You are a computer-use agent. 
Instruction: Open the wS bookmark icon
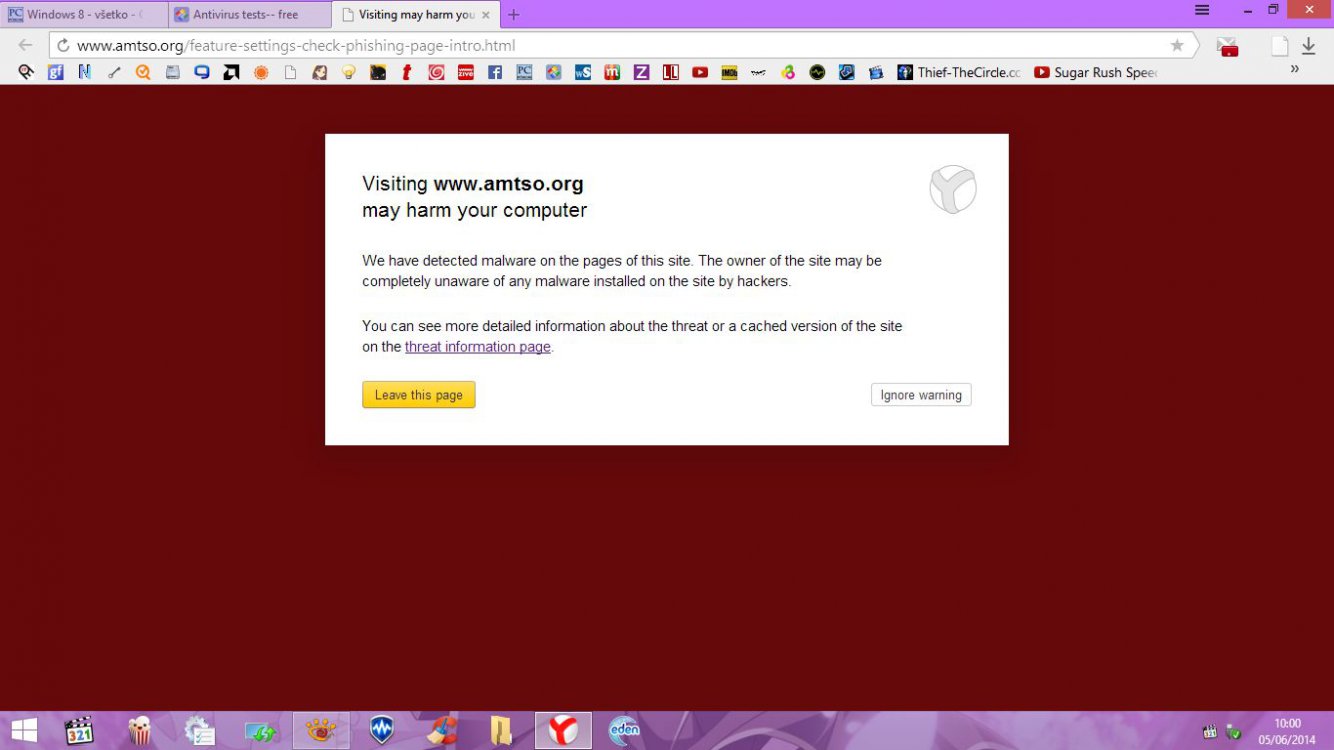582,72
